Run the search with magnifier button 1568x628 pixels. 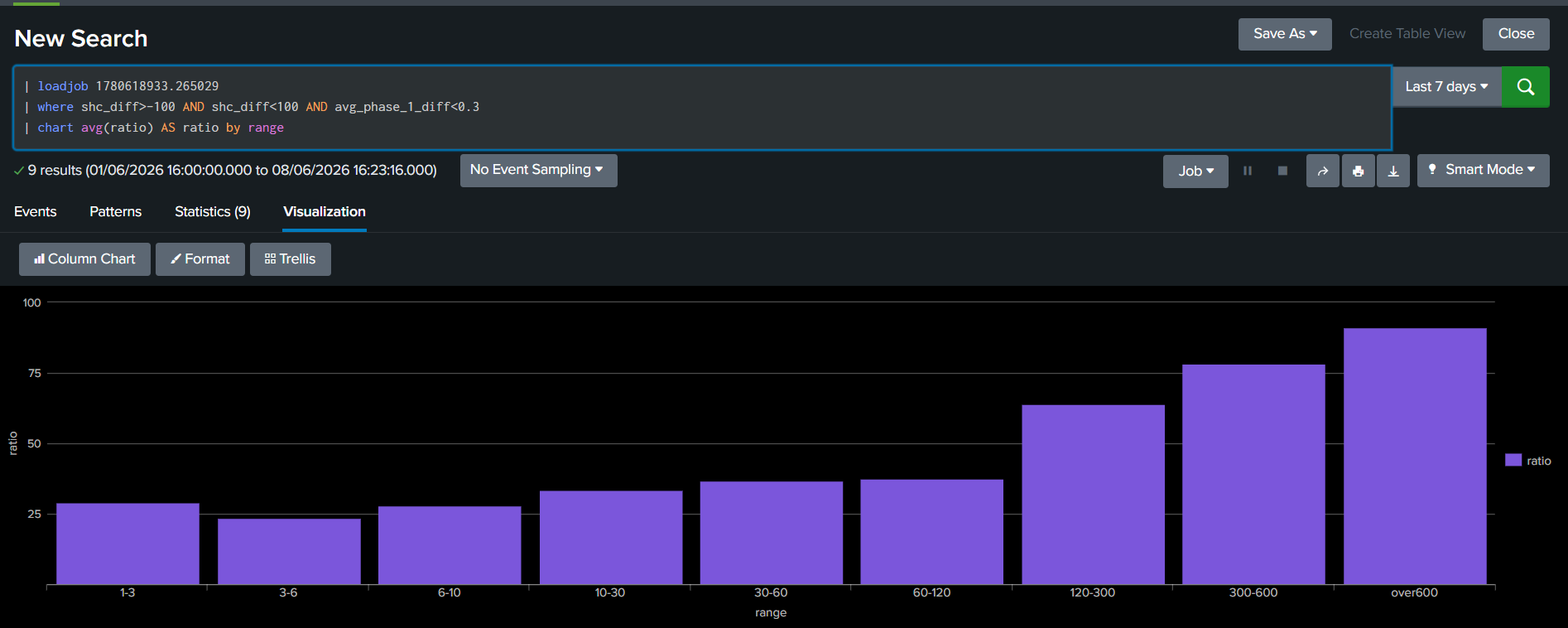pyautogui.click(x=1525, y=87)
